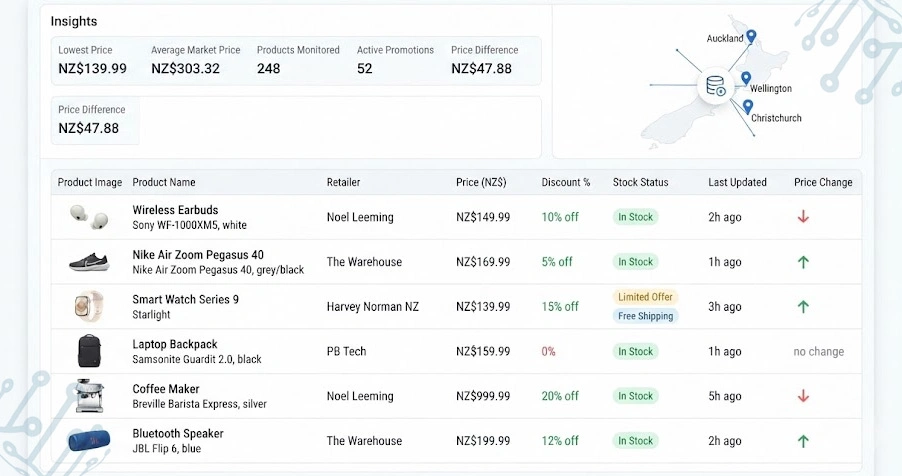Open the Bluetooth Speaker product image
Viewport: 902px width, 476px height.
89,441
